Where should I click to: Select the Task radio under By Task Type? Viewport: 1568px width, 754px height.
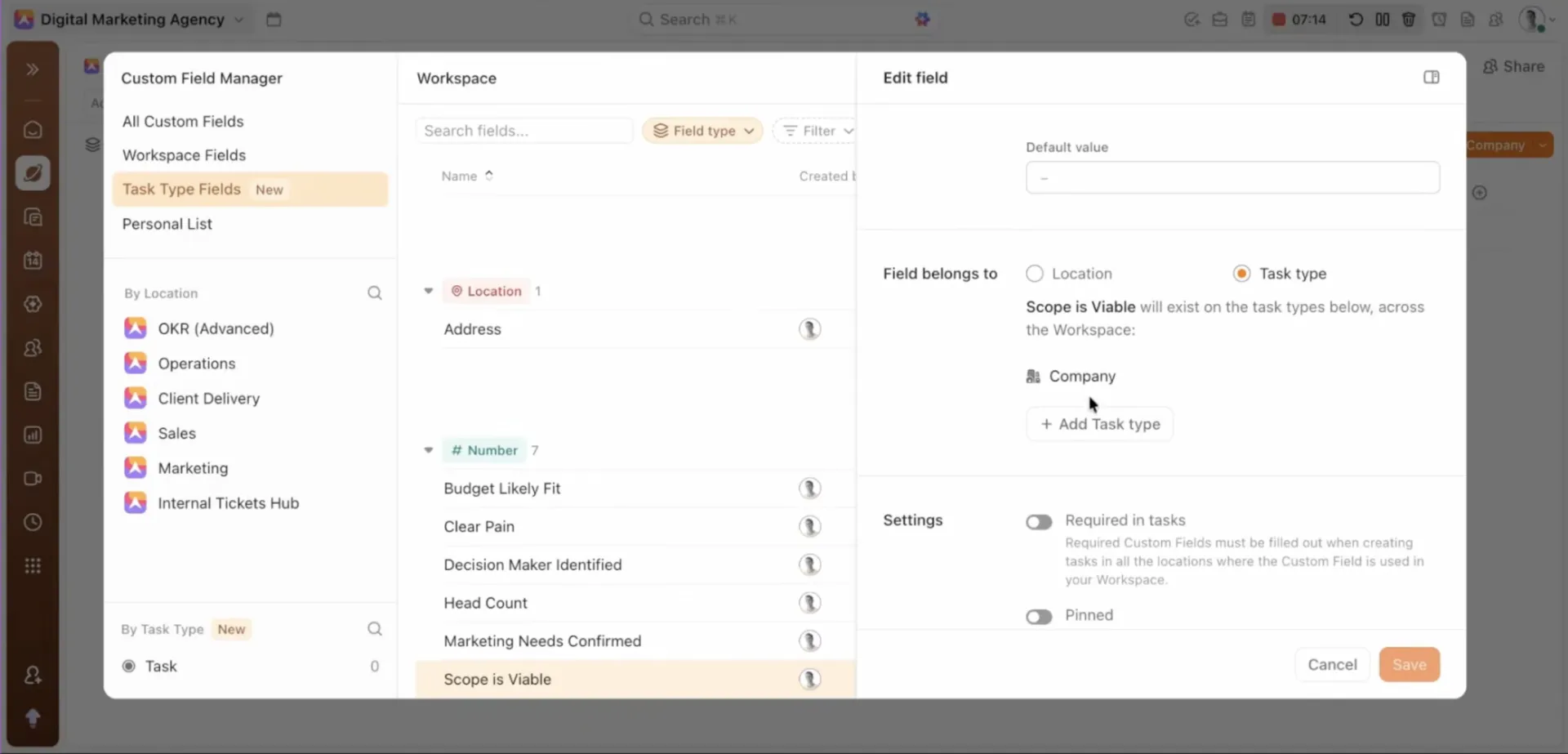pos(128,667)
